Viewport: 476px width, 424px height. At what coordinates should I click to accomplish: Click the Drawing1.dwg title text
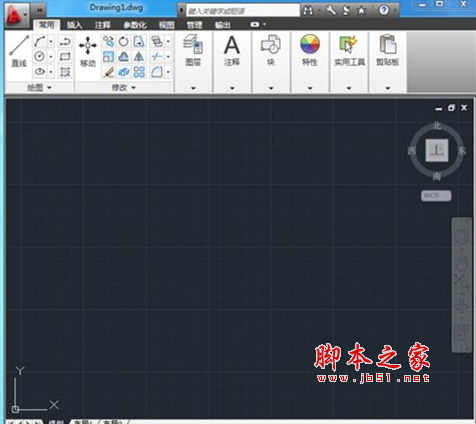pyautogui.click(x=116, y=7)
